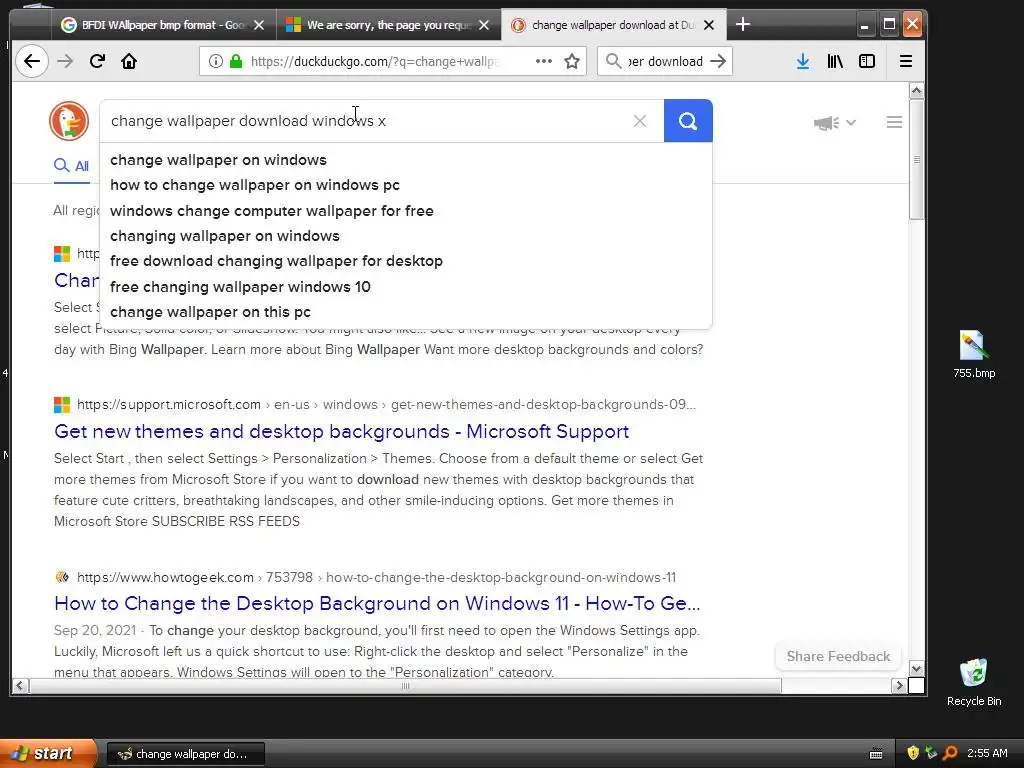The height and width of the screenshot is (768, 1024).
Task: Open the DuckDuckGo megaphone dropdown
Action: point(835,122)
